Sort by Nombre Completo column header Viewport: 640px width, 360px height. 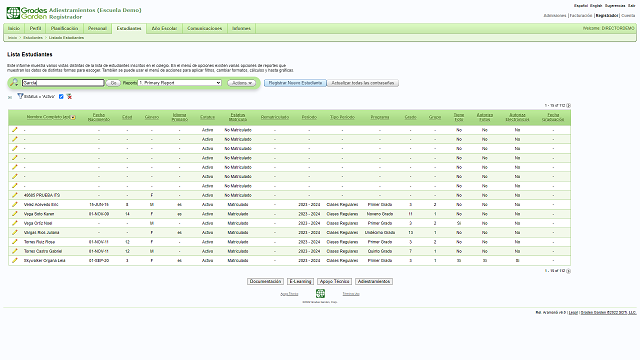[x=48, y=117]
